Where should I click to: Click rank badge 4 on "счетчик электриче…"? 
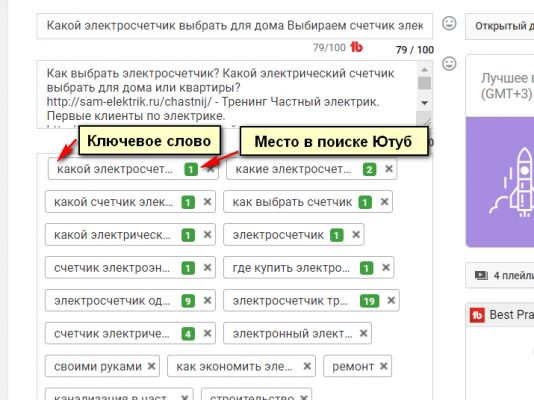(188, 334)
